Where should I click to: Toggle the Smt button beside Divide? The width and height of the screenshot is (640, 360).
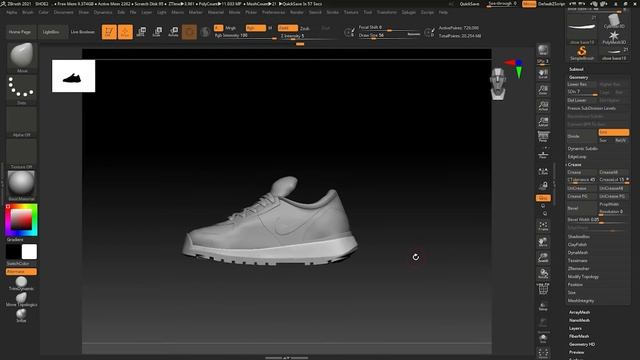pyautogui.click(x=613, y=132)
